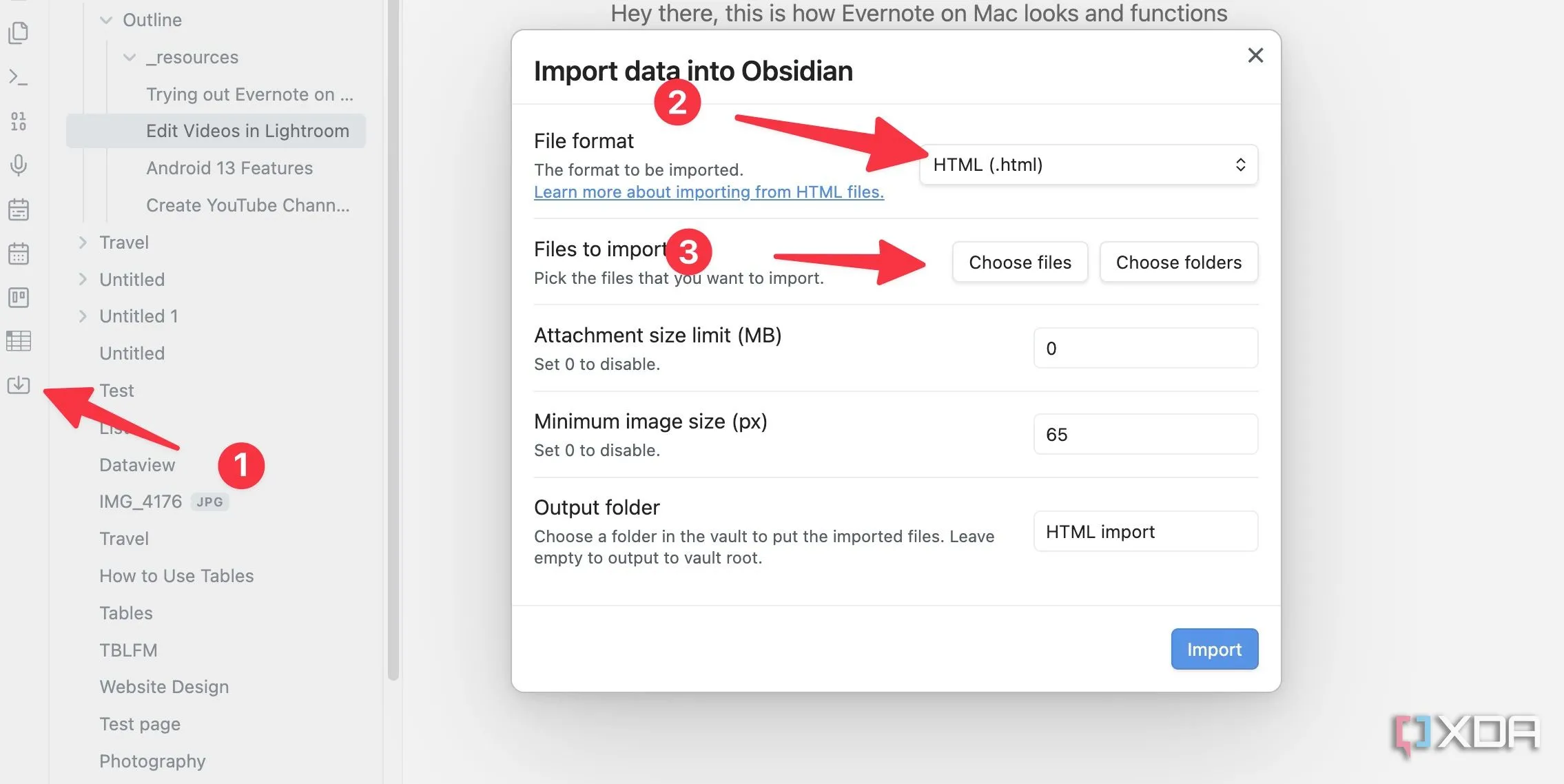Focus the Minimum image size field showing 65
Image resolution: width=1564 pixels, height=784 pixels.
(x=1145, y=434)
